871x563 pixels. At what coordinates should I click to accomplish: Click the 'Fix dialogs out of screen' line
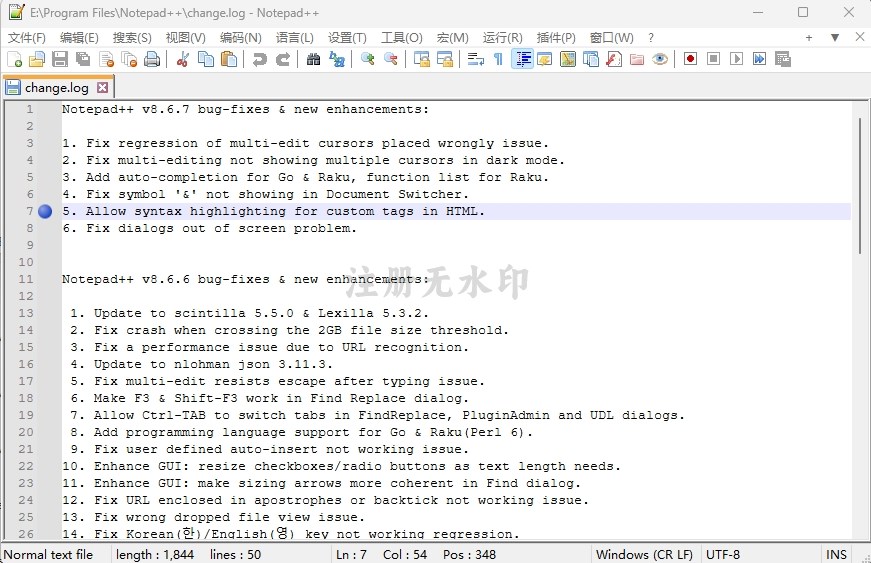209,228
